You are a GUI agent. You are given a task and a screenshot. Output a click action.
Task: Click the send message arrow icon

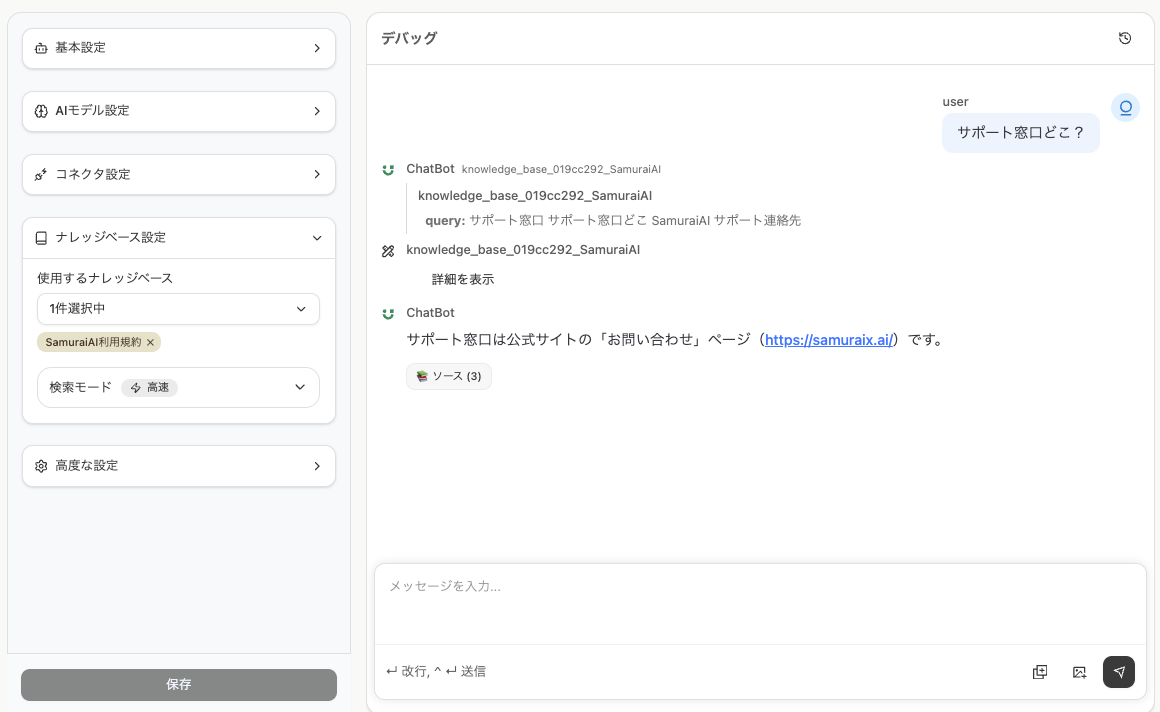point(1118,672)
